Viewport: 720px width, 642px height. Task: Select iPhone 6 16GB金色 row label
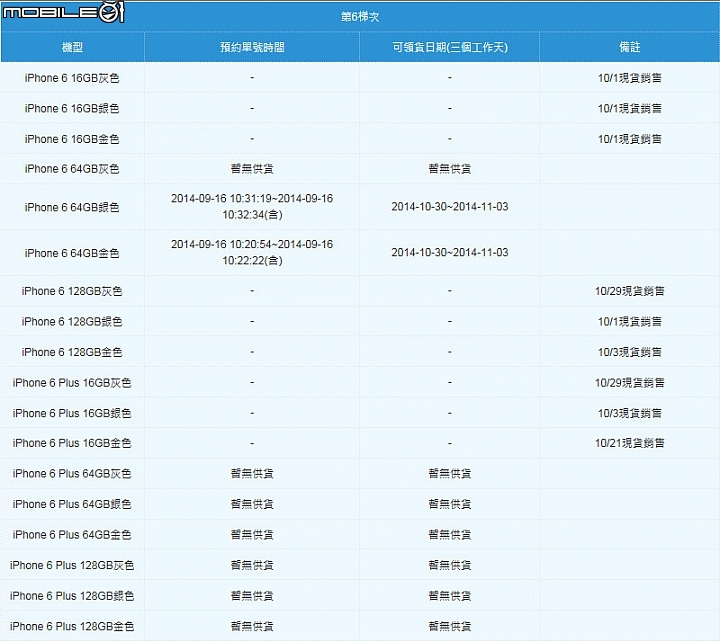[x=72, y=139]
